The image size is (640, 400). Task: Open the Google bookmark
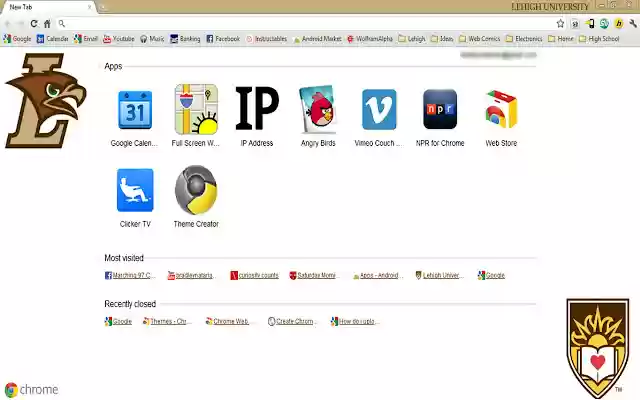click(17, 39)
